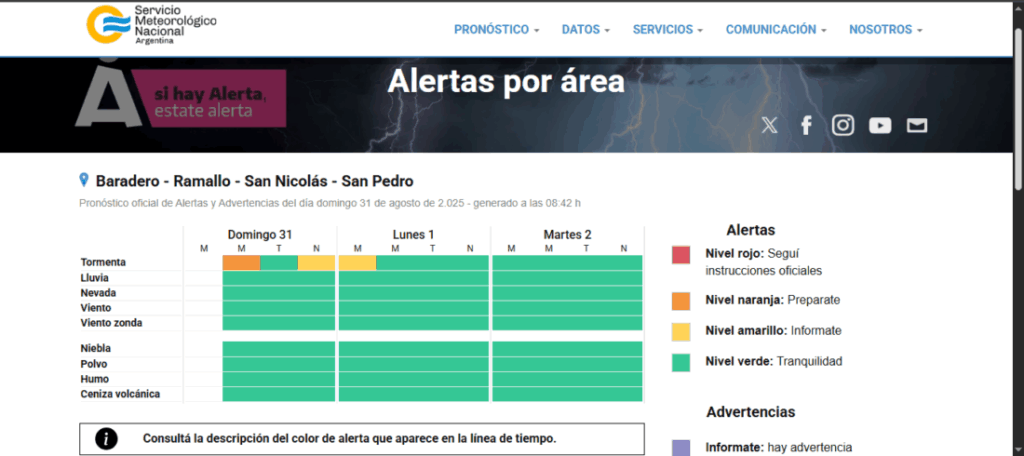The height and width of the screenshot is (456, 1024).
Task: Click the location pin icon beside Baradero
Action: (84, 180)
